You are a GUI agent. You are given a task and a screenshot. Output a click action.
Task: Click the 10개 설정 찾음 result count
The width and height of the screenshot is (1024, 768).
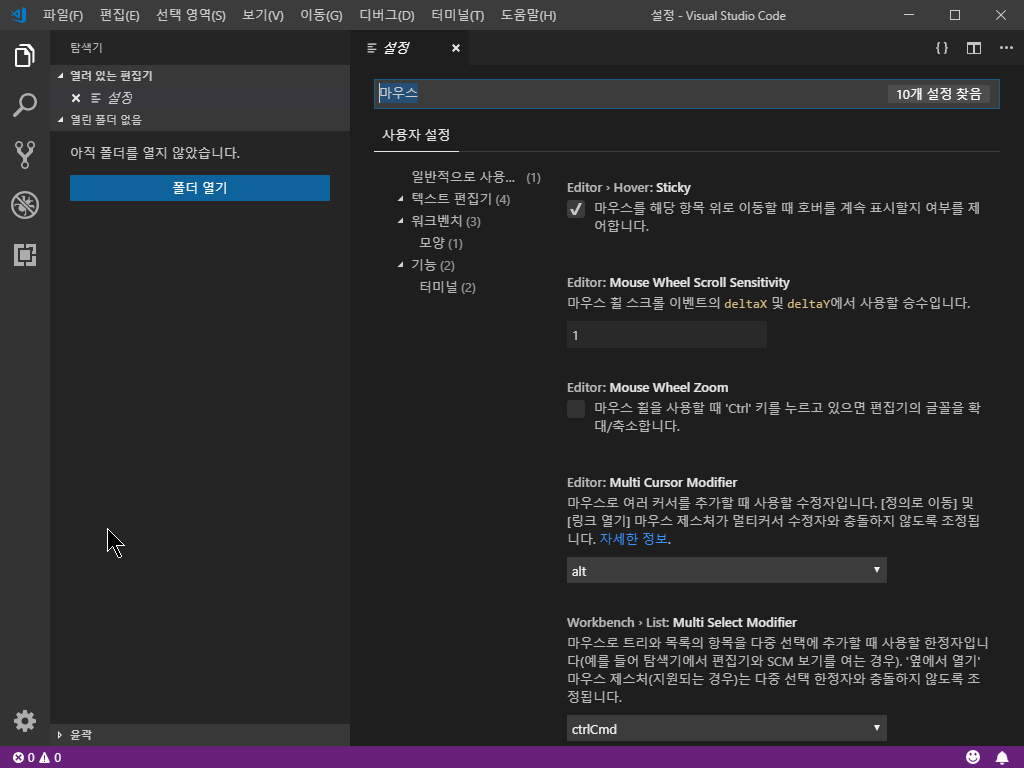click(x=938, y=94)
